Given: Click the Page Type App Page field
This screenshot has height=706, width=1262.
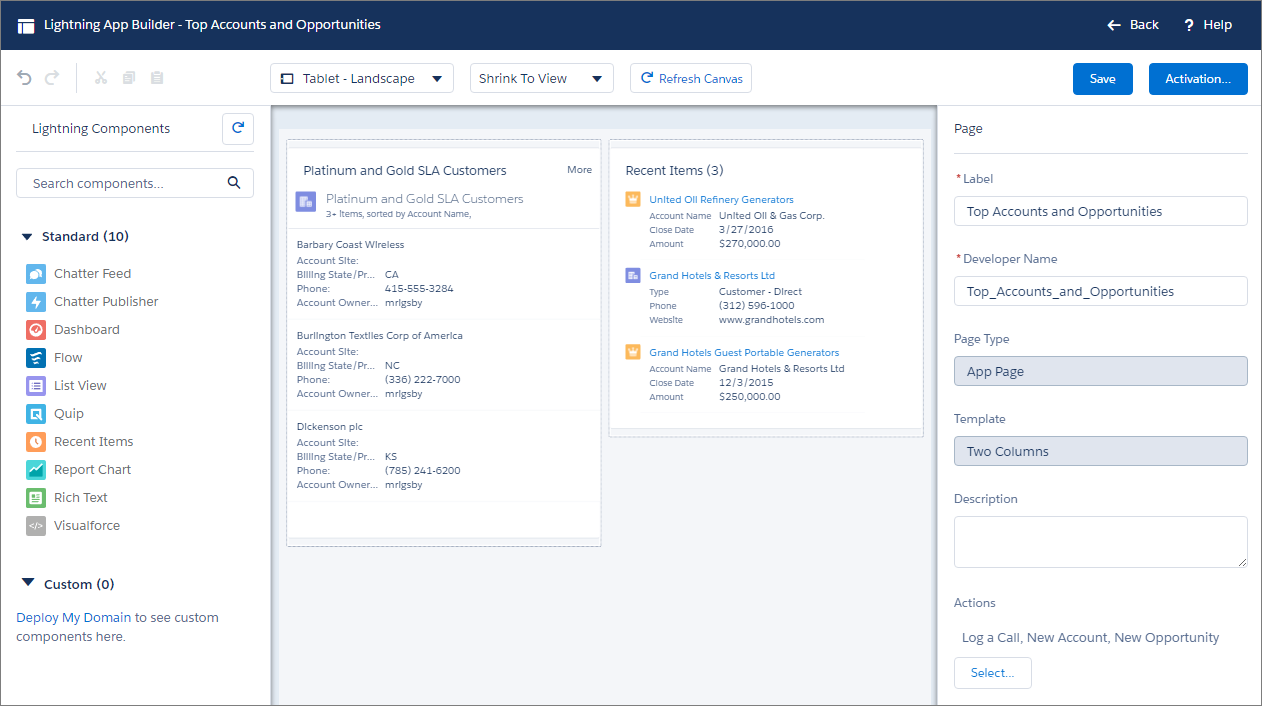Looking at the screenshot, I should pos(1101,371).
